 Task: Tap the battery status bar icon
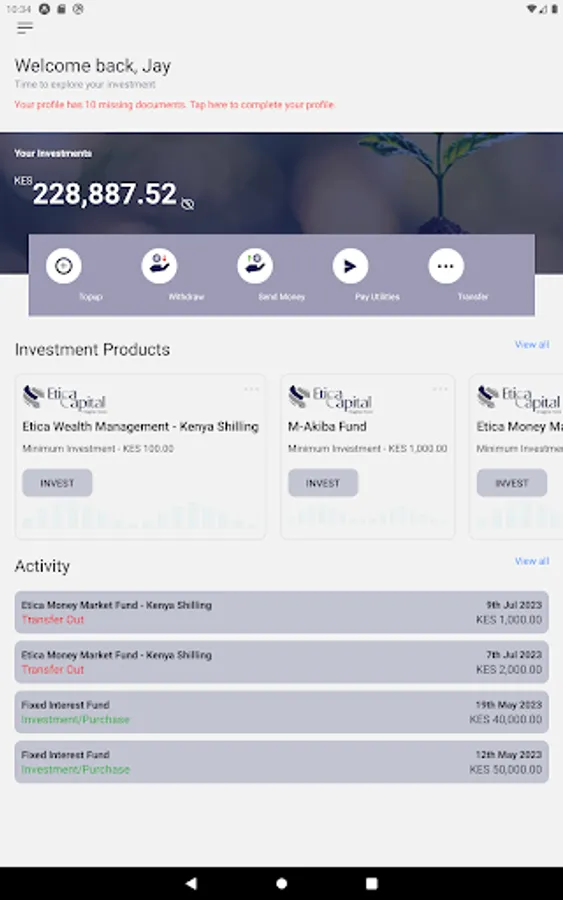[x=554, y=9]
